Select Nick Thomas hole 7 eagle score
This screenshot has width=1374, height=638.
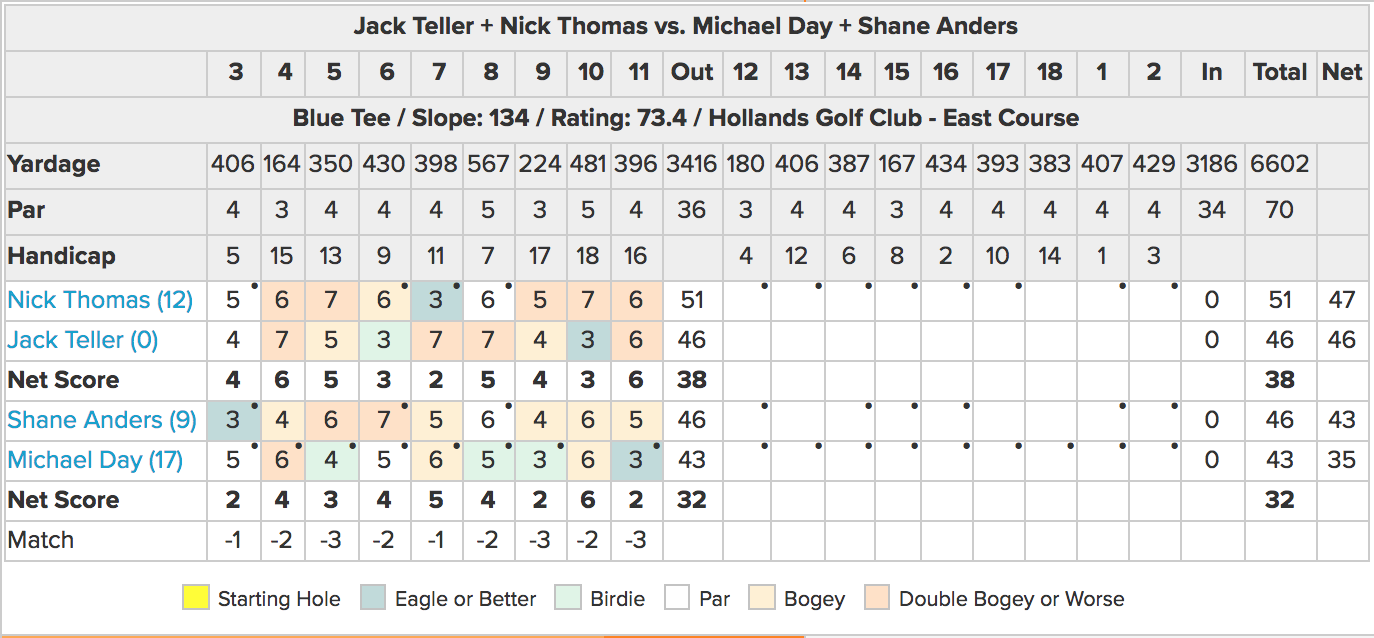click(x=437, y=300)
